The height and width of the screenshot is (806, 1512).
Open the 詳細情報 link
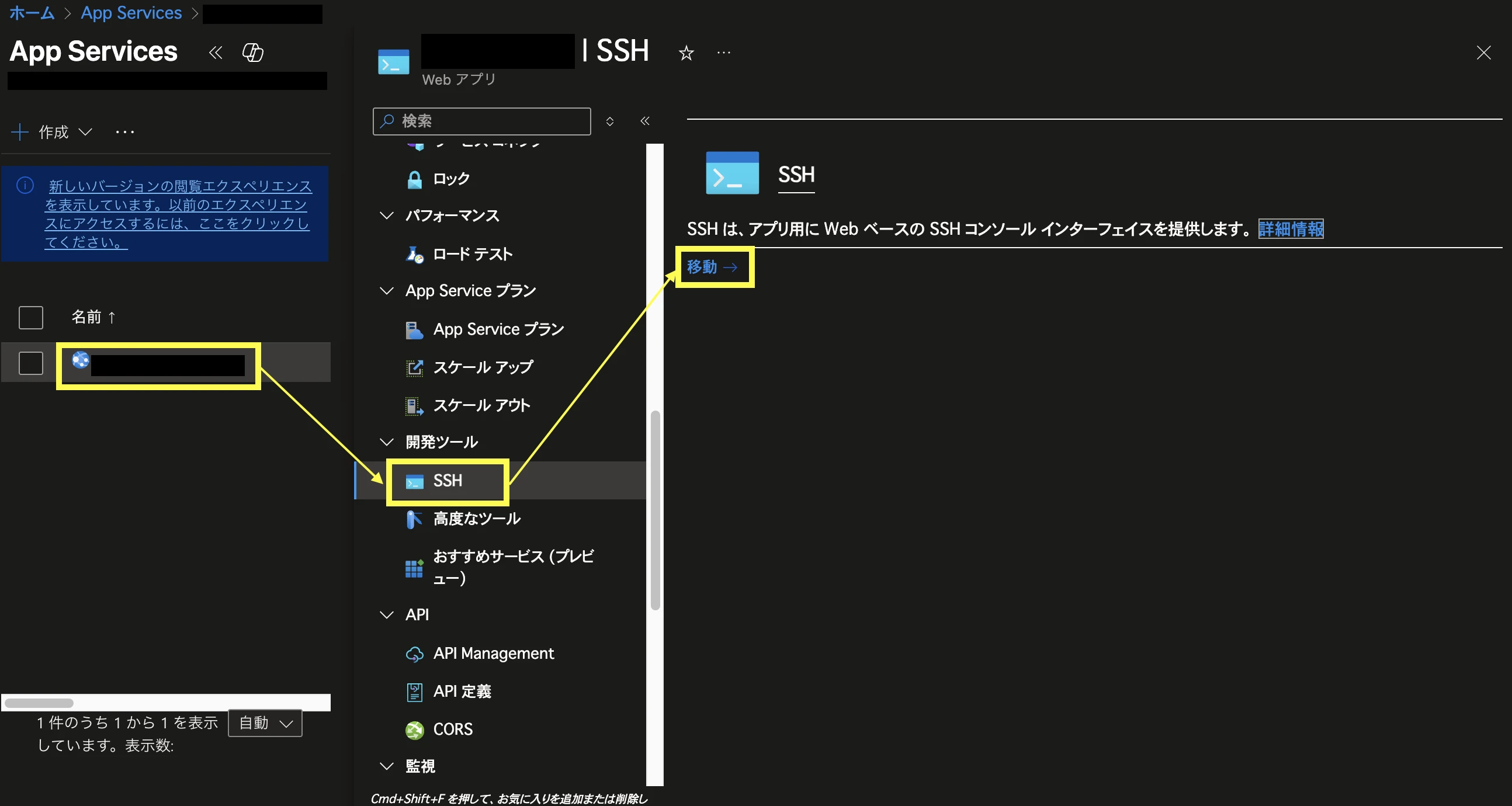tap(1290, 229)
